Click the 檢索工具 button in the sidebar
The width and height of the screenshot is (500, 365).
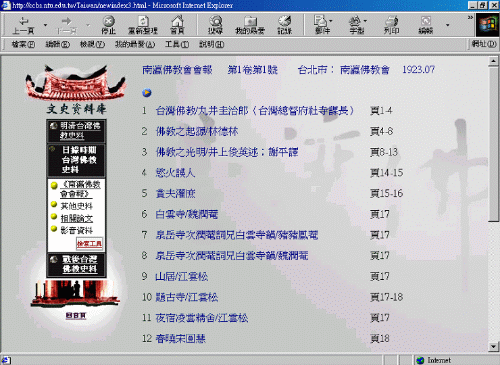[89, 244]
